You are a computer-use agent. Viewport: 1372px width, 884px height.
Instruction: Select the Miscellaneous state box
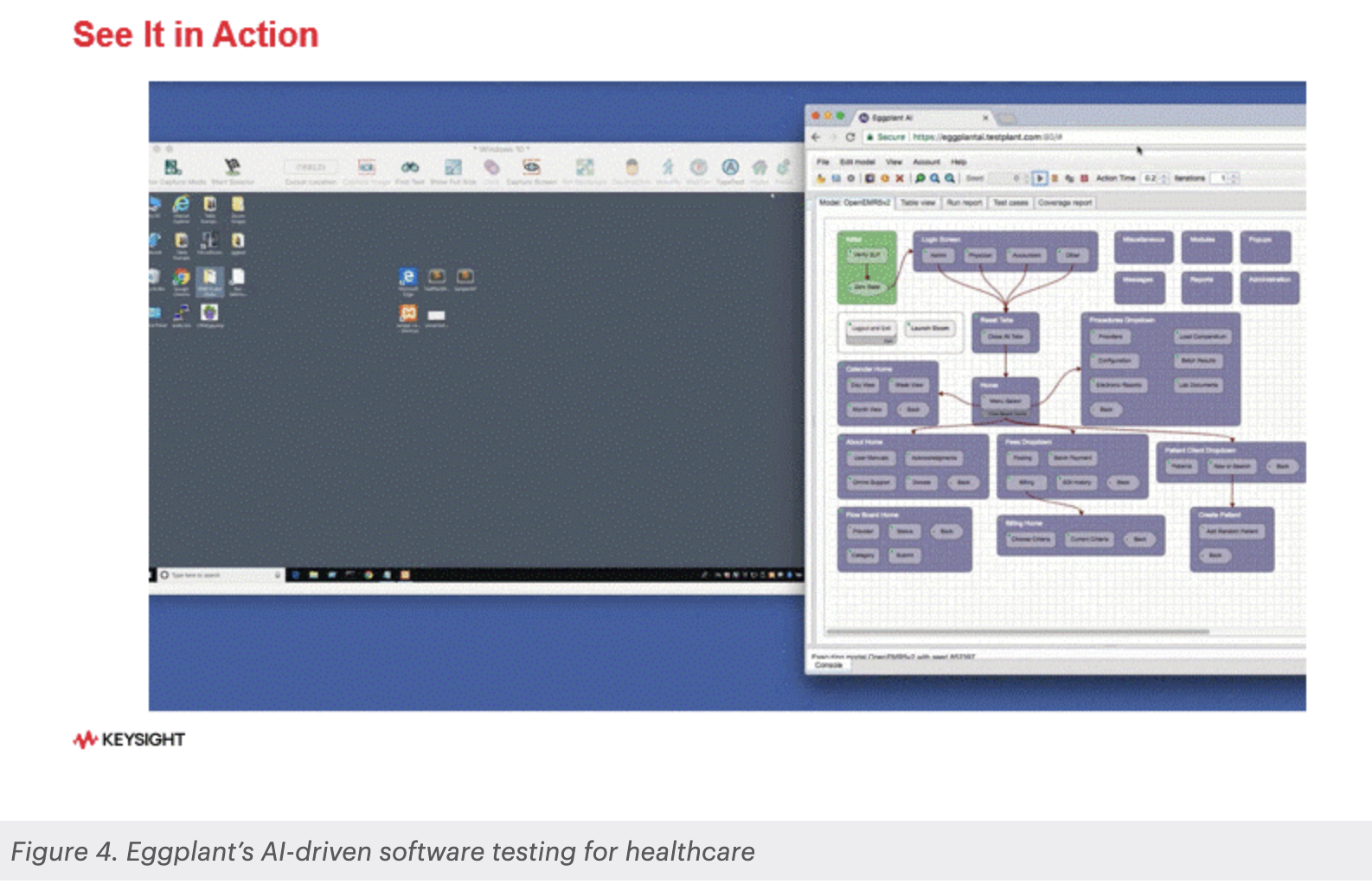(1144, 247)
